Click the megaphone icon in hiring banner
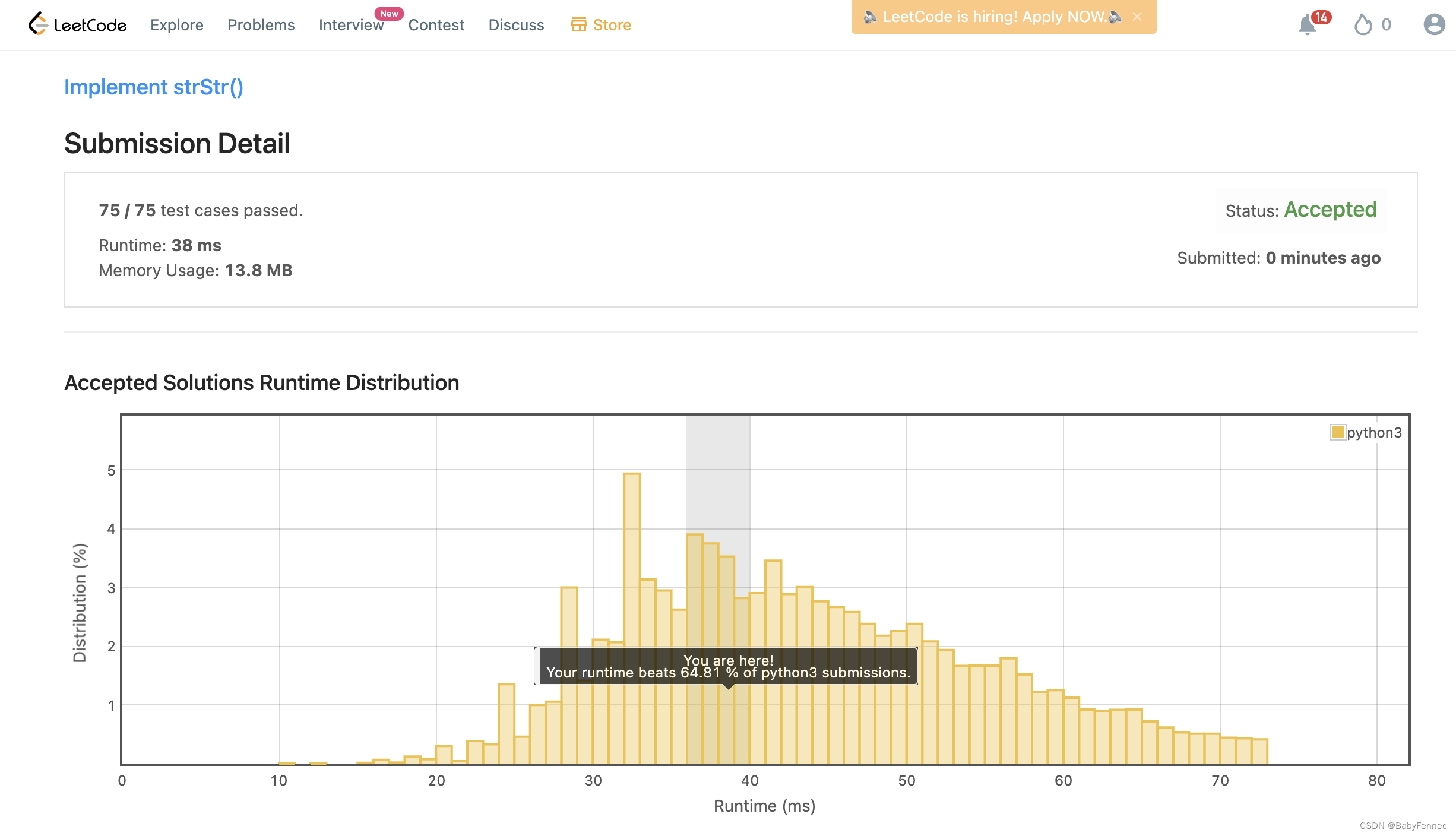 (870, 17)
